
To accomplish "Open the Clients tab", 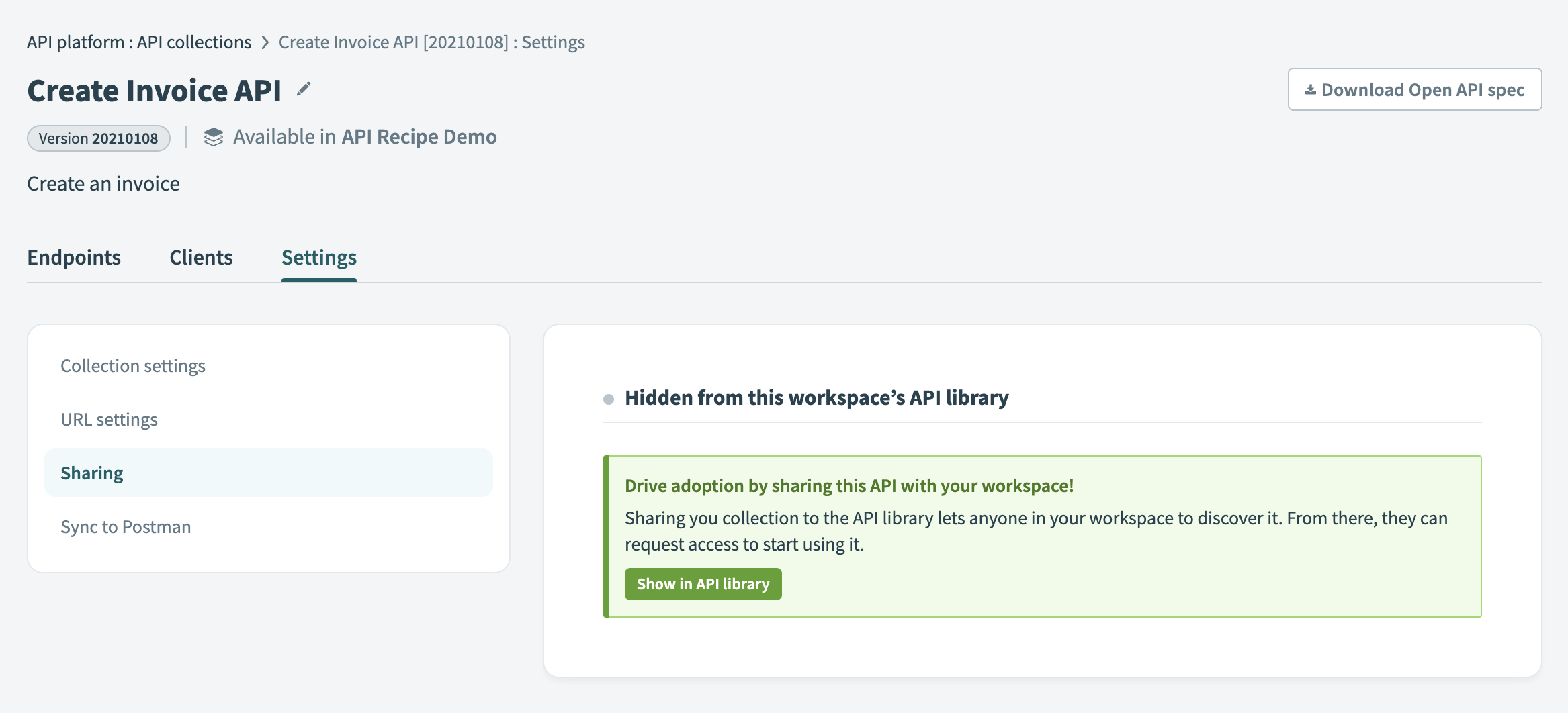I will (201, 257).
